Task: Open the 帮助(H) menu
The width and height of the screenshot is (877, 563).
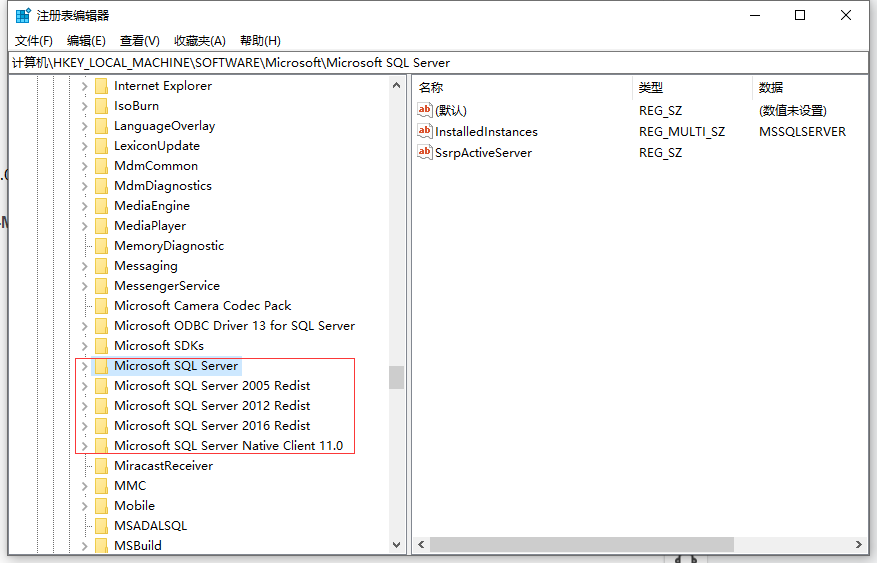Action: click(x=260, y=41)
